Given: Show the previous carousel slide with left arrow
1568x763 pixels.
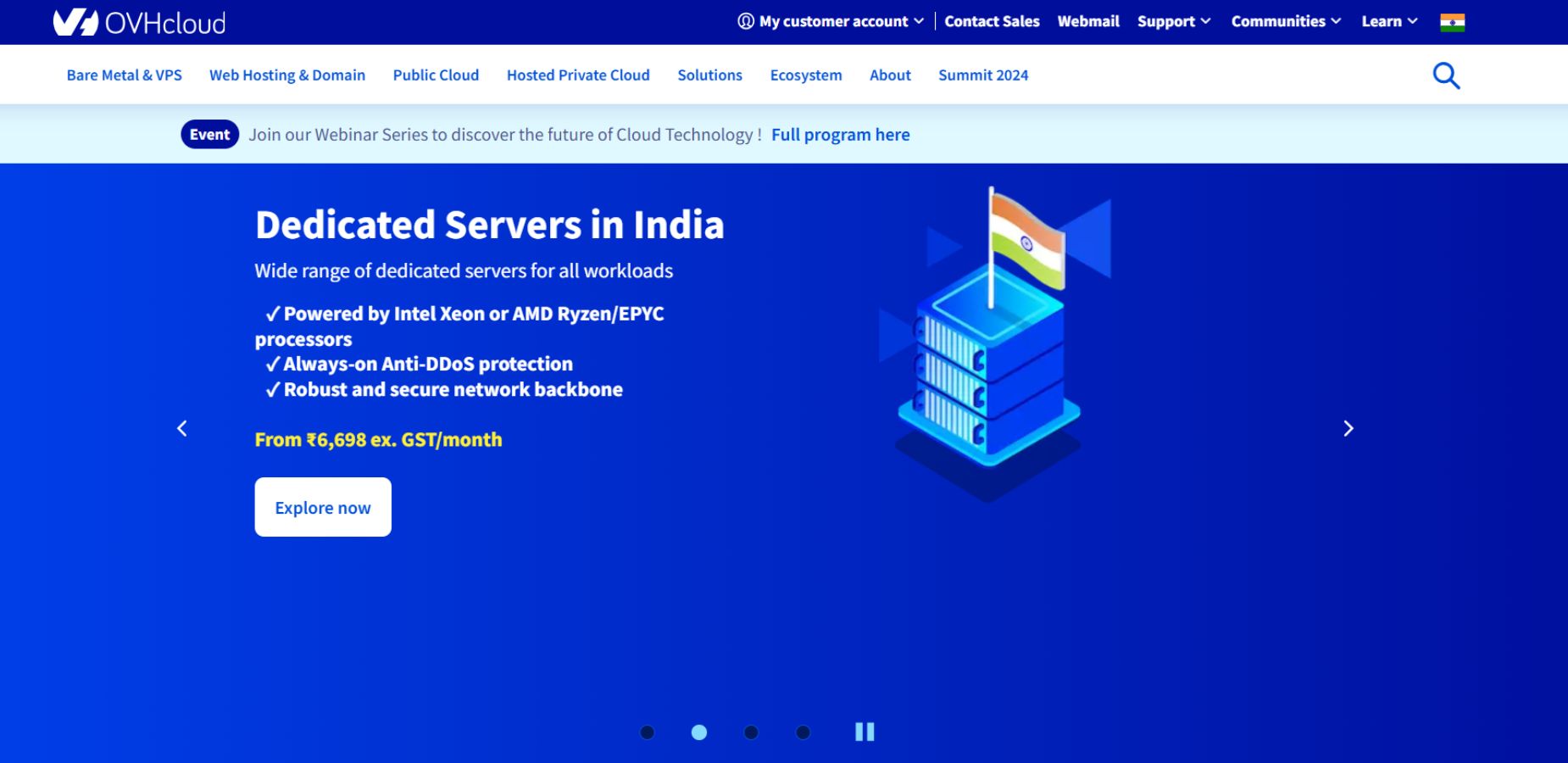Looking at the screenshot, I should coord(181,428).
